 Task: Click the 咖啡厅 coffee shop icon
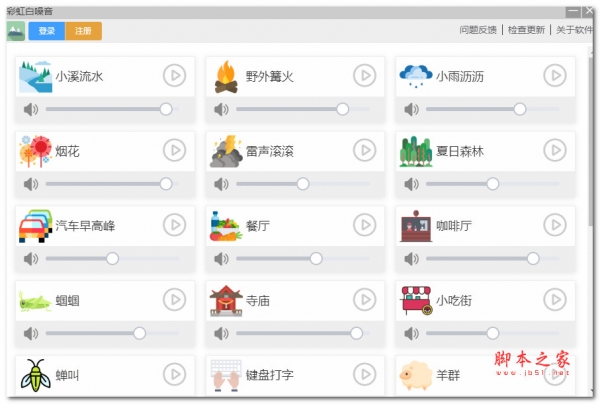[415, 226]
